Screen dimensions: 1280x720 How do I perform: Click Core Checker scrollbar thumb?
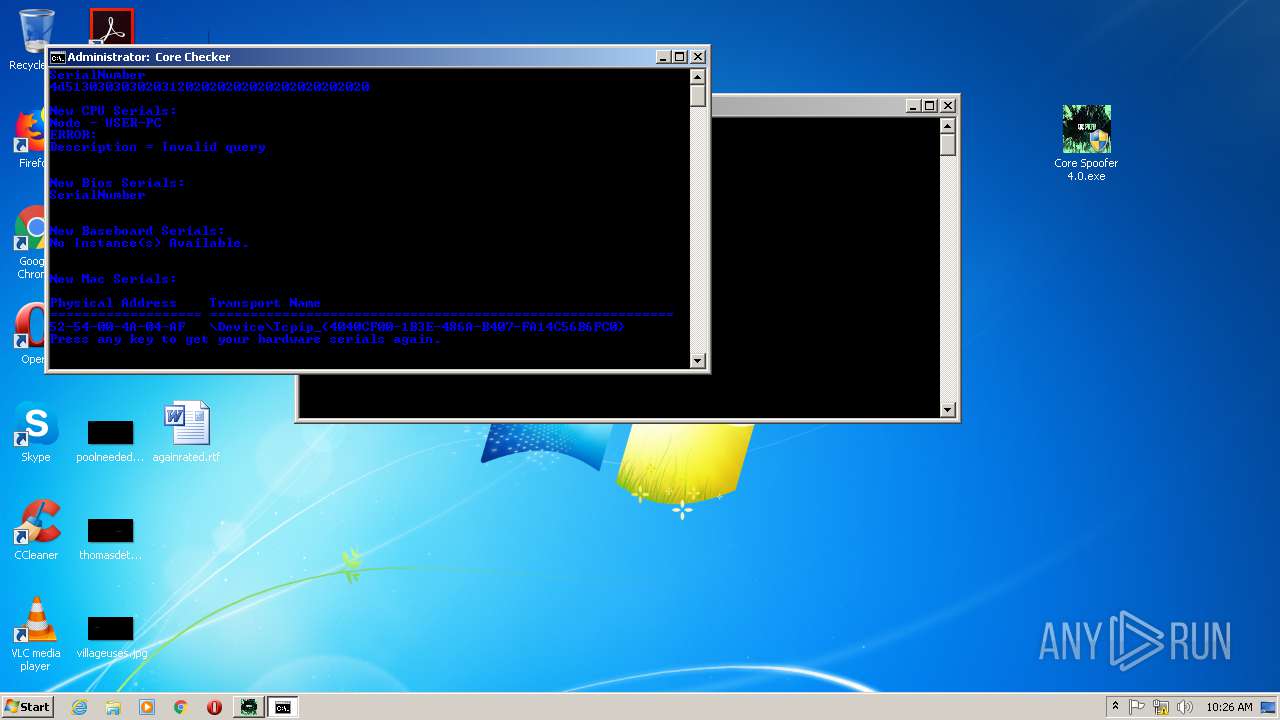[698, 96]
